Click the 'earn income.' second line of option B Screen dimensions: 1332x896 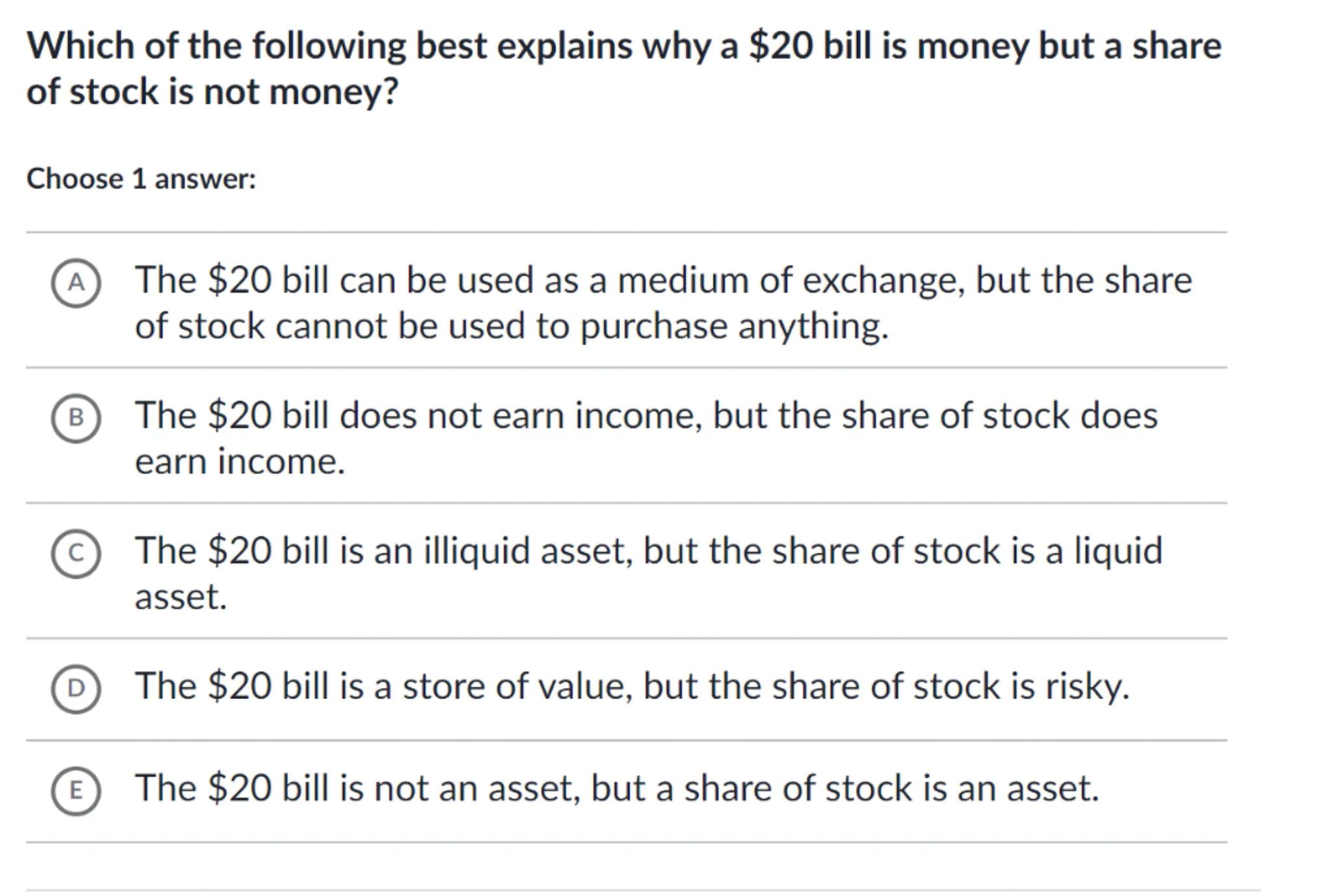coord(239,462)
